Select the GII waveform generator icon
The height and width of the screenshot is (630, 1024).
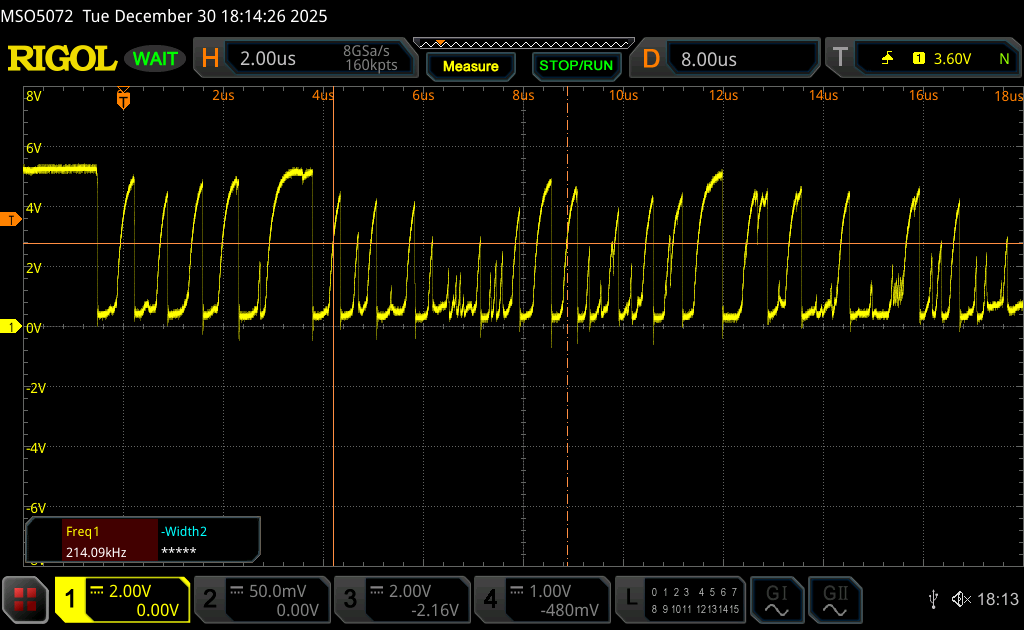(833, 598)
